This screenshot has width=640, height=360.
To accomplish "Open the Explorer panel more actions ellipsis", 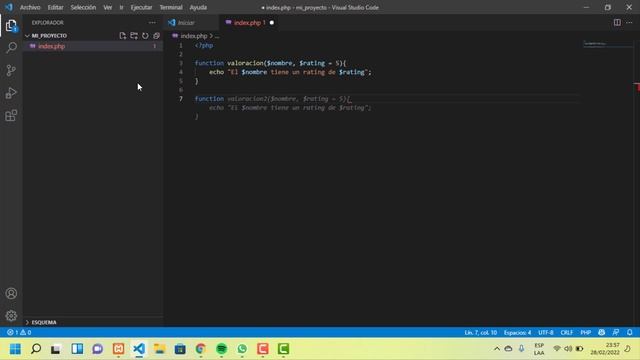I will point(152,23).
